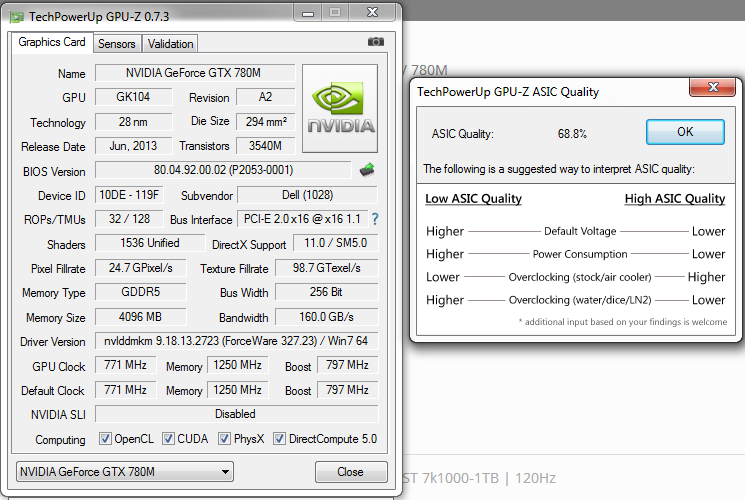The width and height of the screenshot is (745, 500).
Task: Minimize the GPU-Z window
Action: tap(308, 13)
